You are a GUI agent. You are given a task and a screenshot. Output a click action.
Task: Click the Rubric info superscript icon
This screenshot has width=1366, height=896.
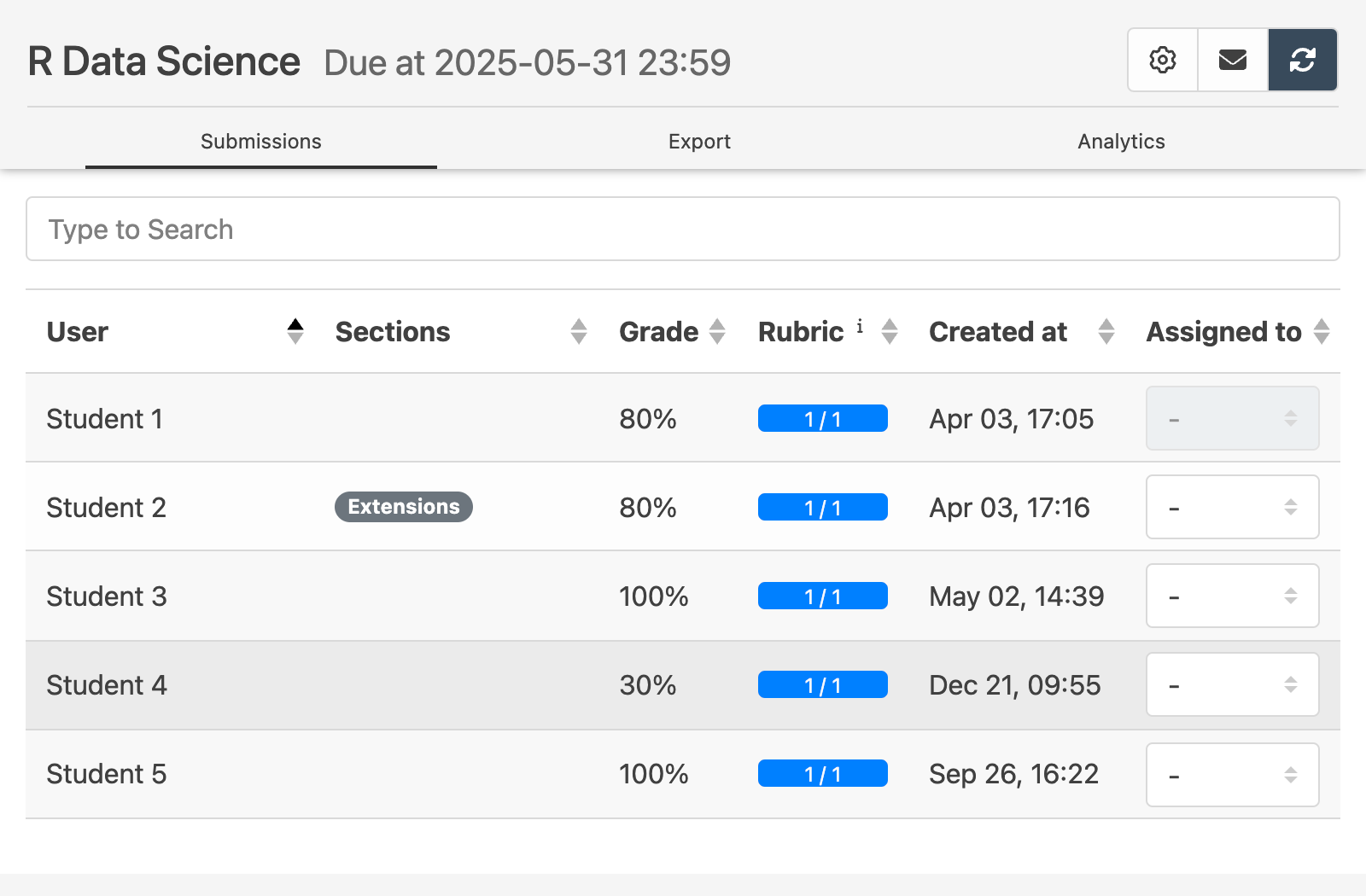[860, 325]
